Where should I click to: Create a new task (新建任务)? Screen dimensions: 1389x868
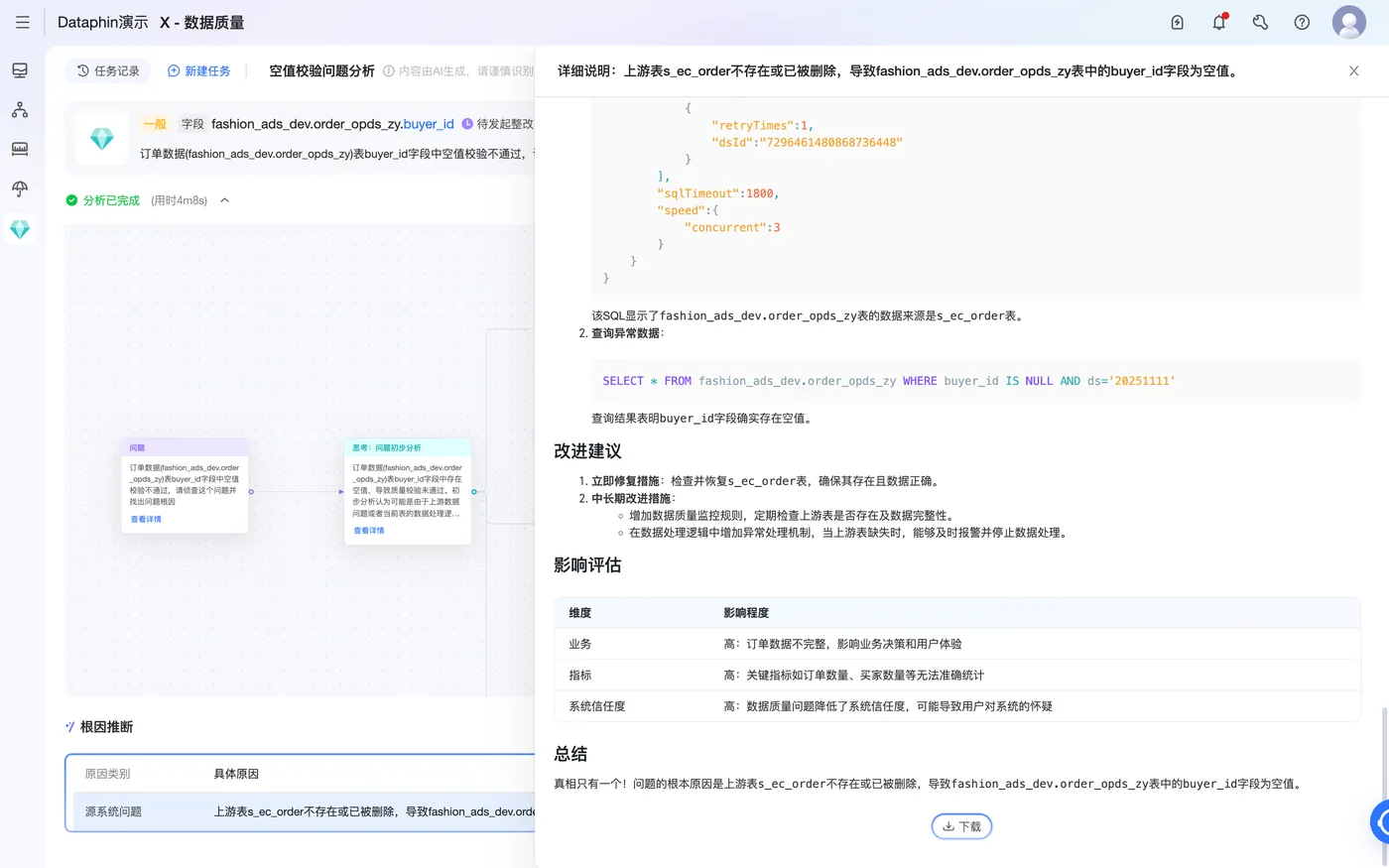[199, 71]
